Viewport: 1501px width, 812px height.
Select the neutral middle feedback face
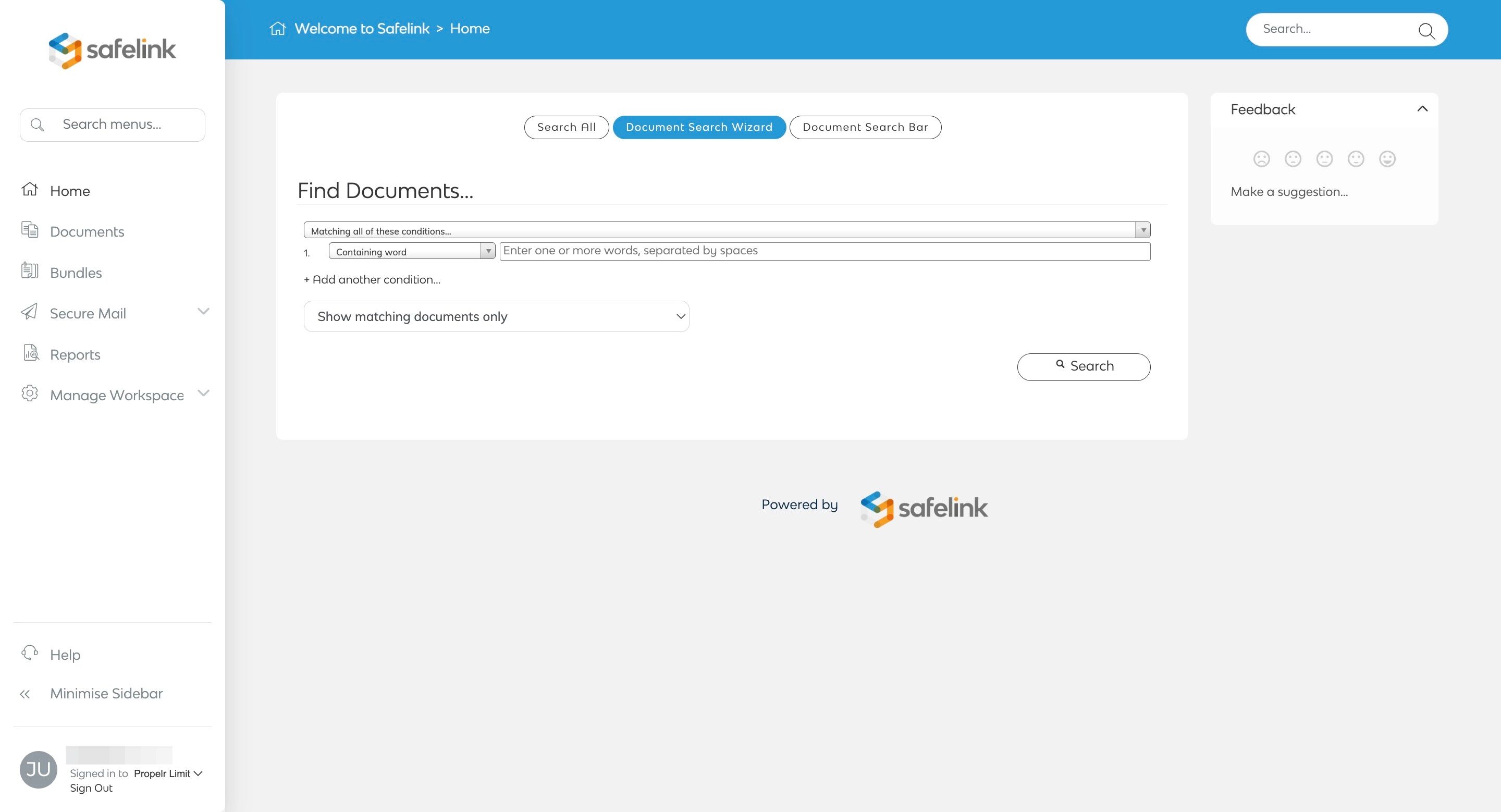tap(1324, 159)
